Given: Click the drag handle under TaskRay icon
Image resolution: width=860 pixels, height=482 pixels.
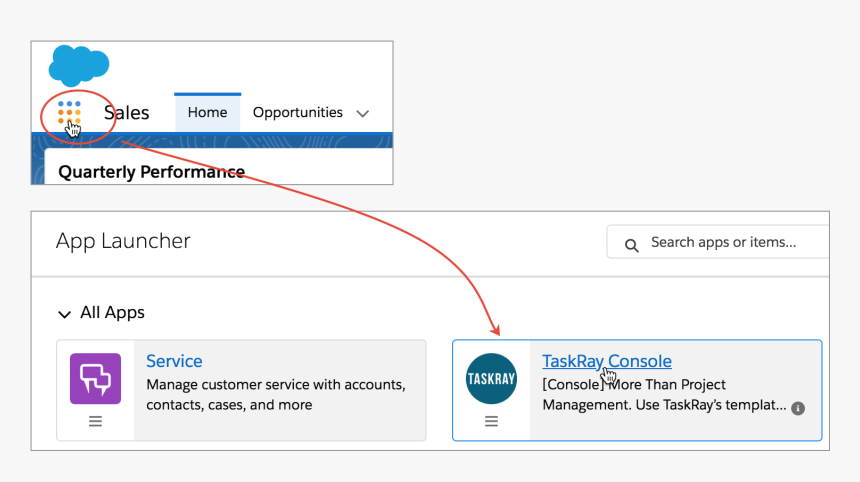Looking at the screenshot, I should tap(491, 421).
